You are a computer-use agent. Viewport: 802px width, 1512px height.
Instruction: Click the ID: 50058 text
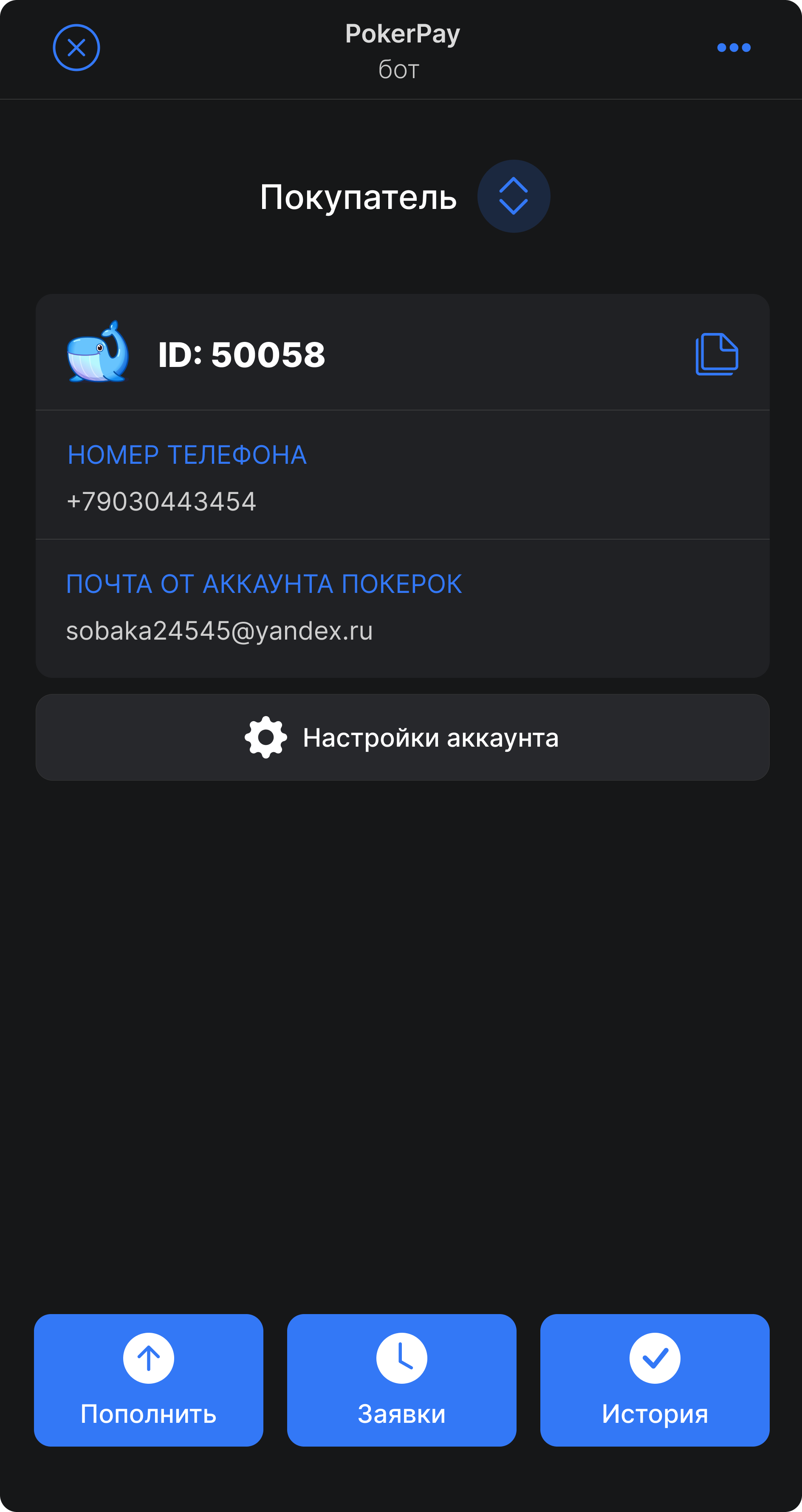(241, 355)
